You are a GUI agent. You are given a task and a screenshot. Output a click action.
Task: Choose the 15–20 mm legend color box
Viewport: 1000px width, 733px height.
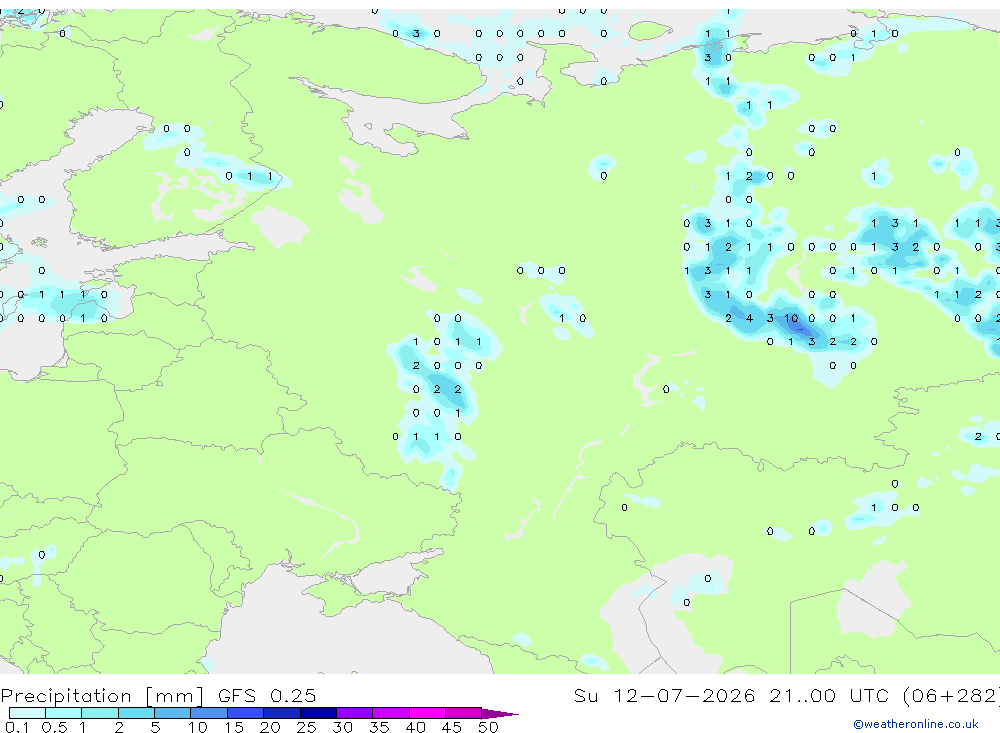245,713
